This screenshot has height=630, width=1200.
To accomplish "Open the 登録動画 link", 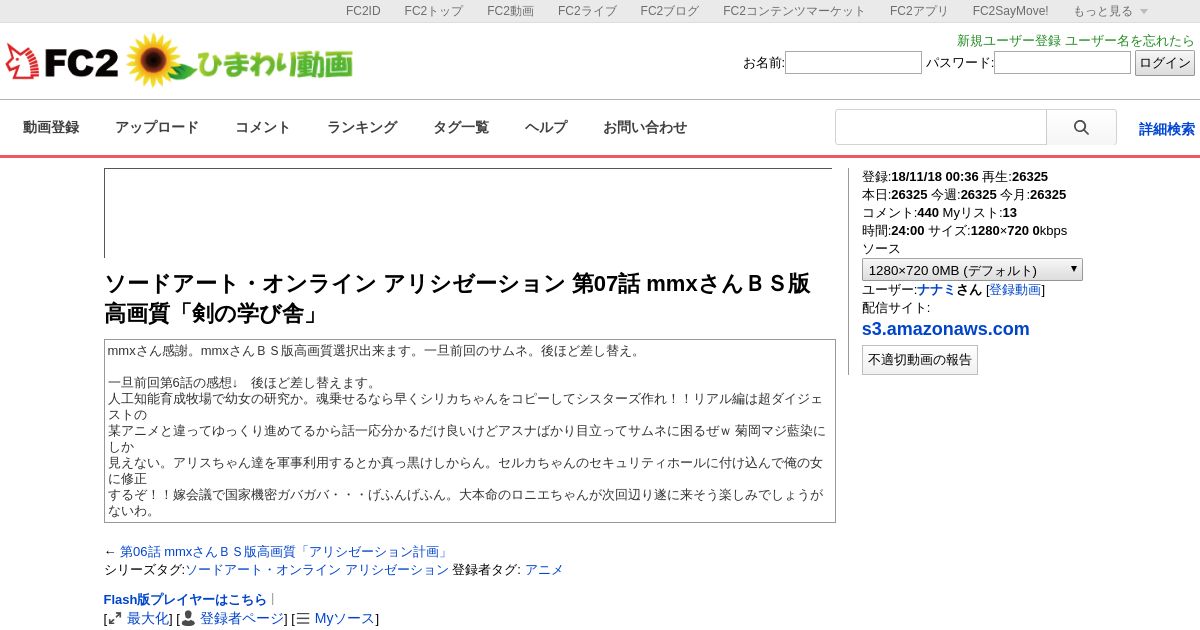I will coord(1015,289).
